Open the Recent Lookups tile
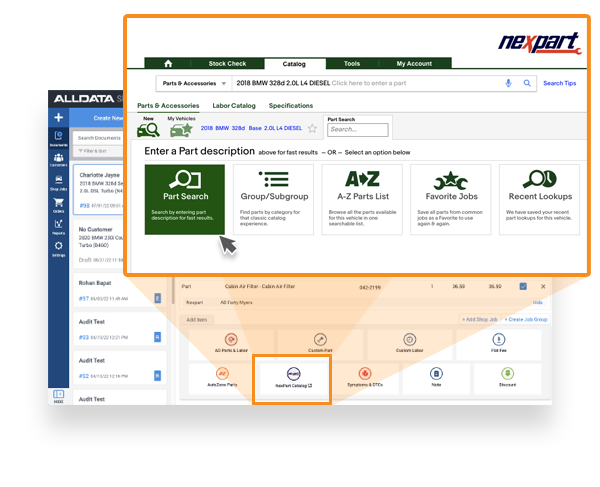This screenshot has width=600, height=487. point(540,199)
